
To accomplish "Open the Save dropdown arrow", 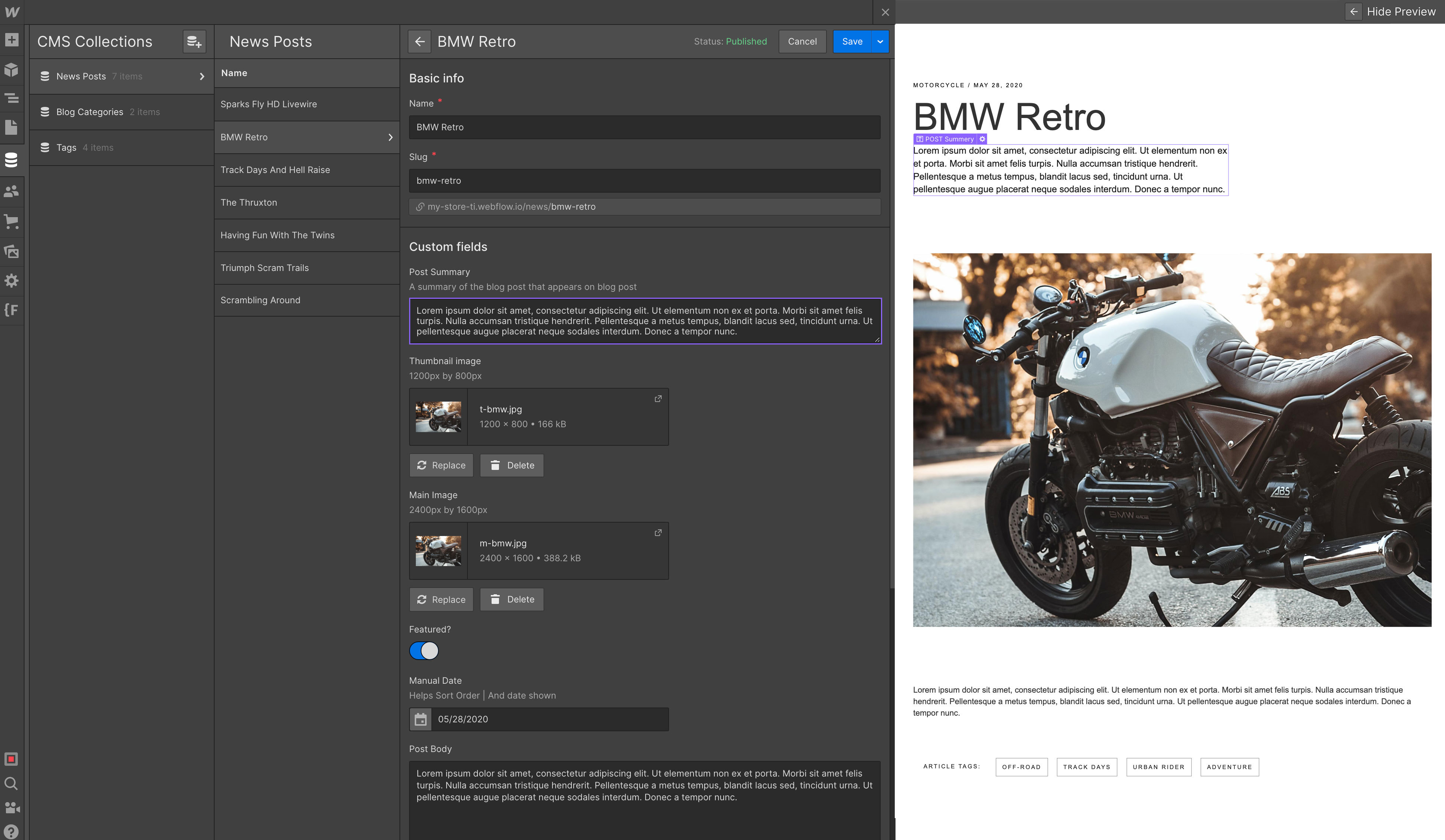I will [880, 42].
